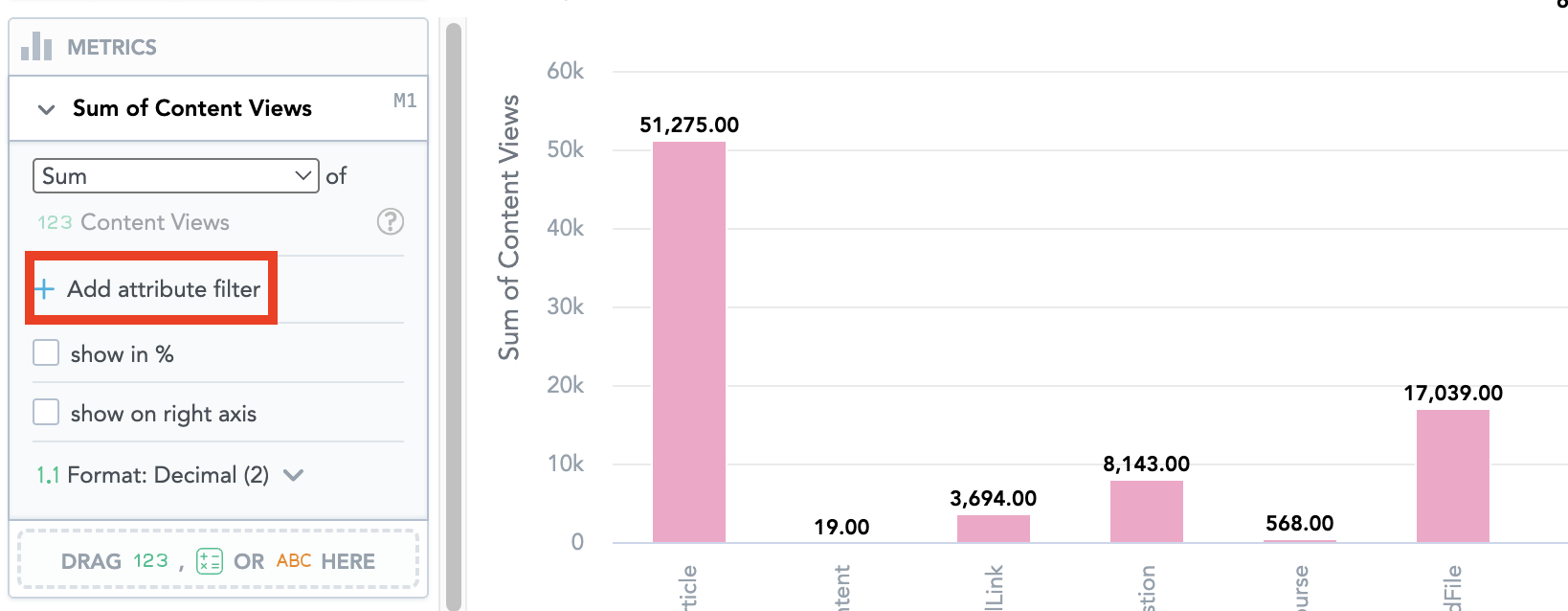Click the help question mark icon
This screenshot has height=611, width=1568.
click(x=390, y=222)
